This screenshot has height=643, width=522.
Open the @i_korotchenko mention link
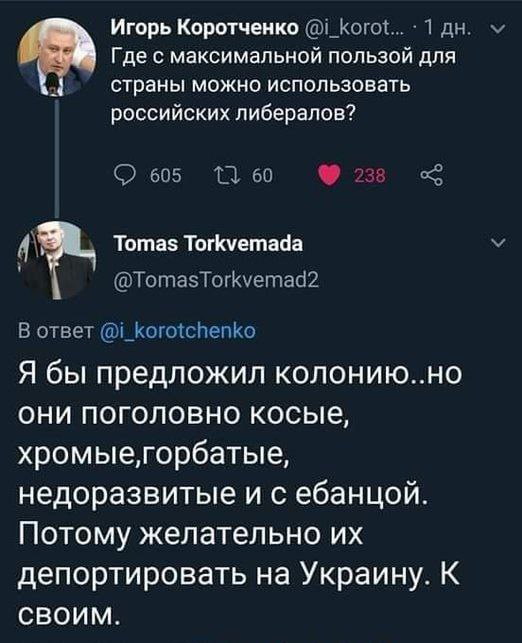pyautogui.click(x=178, y=331)
